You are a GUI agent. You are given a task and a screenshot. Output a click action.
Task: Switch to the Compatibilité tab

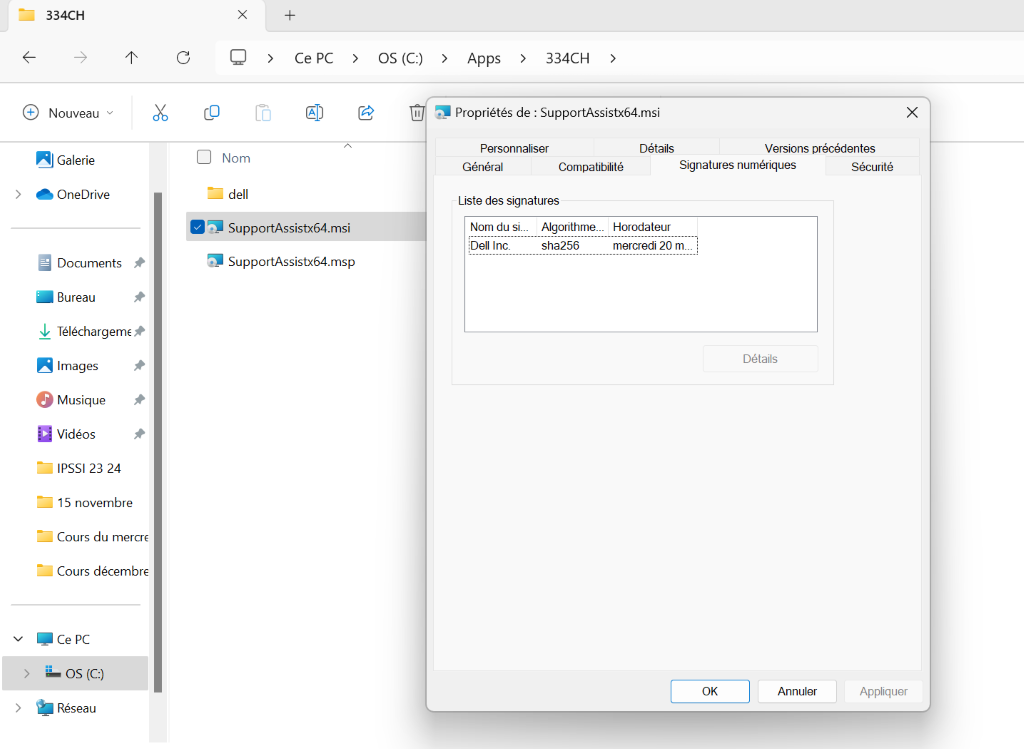tap(591, 167)
